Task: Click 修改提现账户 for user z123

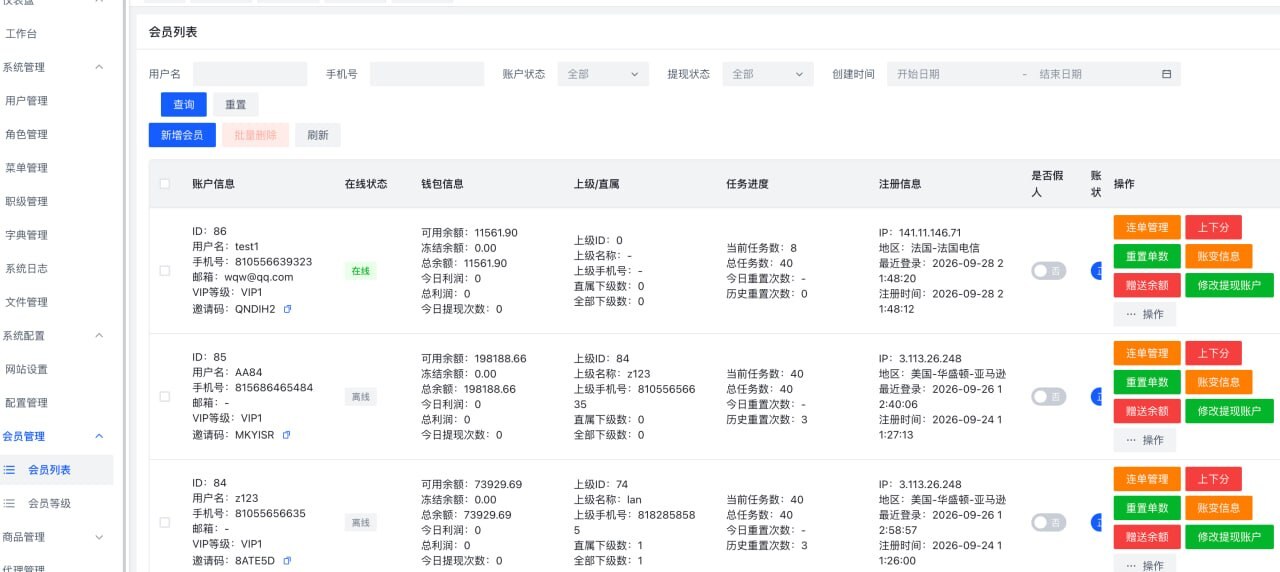Action: coord(1230,537)
